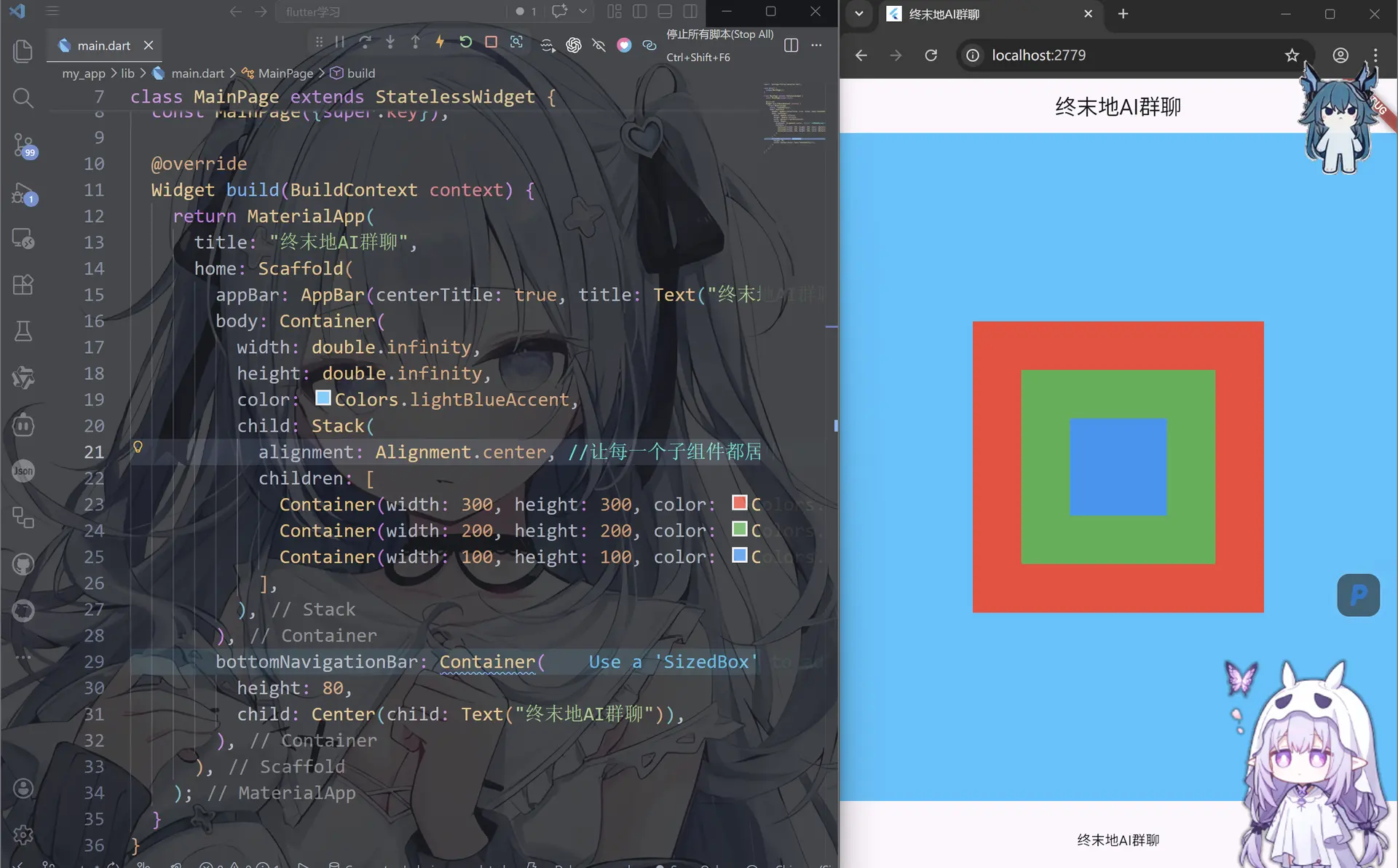Open the Extensions view in activity bar
The height and width of the screenshot is (868, 1398).
(x=23, y=285)
